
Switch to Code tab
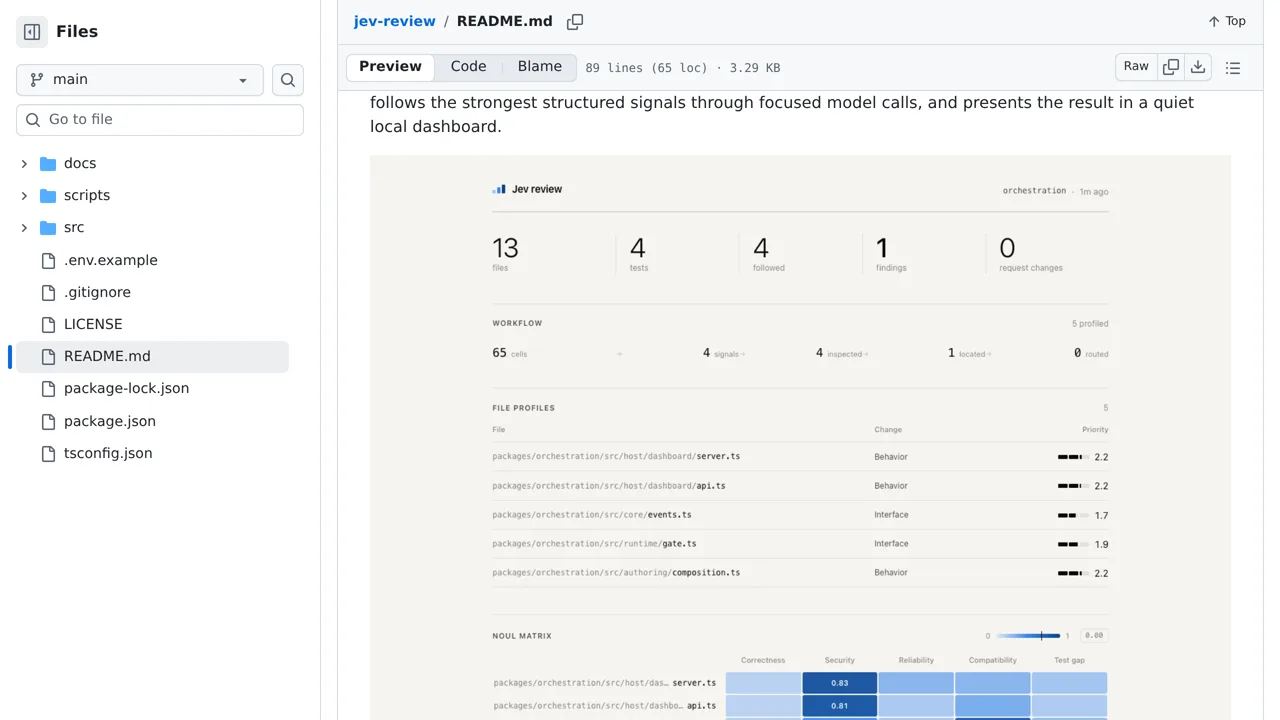pyautogui.click(x=468, y=67)
